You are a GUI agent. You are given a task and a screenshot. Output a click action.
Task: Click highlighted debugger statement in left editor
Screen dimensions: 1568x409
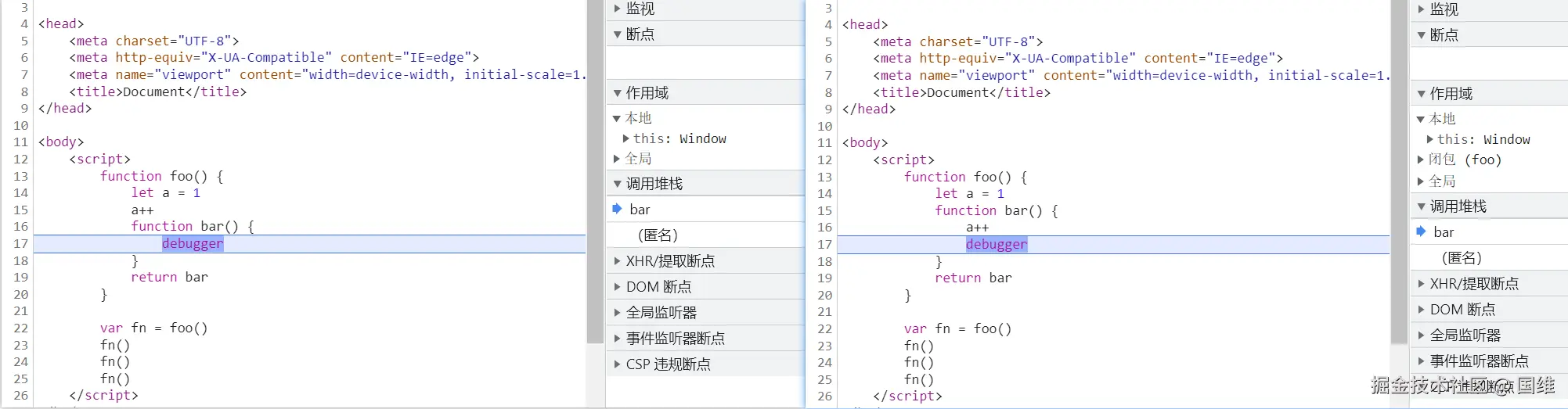point(193,243)
